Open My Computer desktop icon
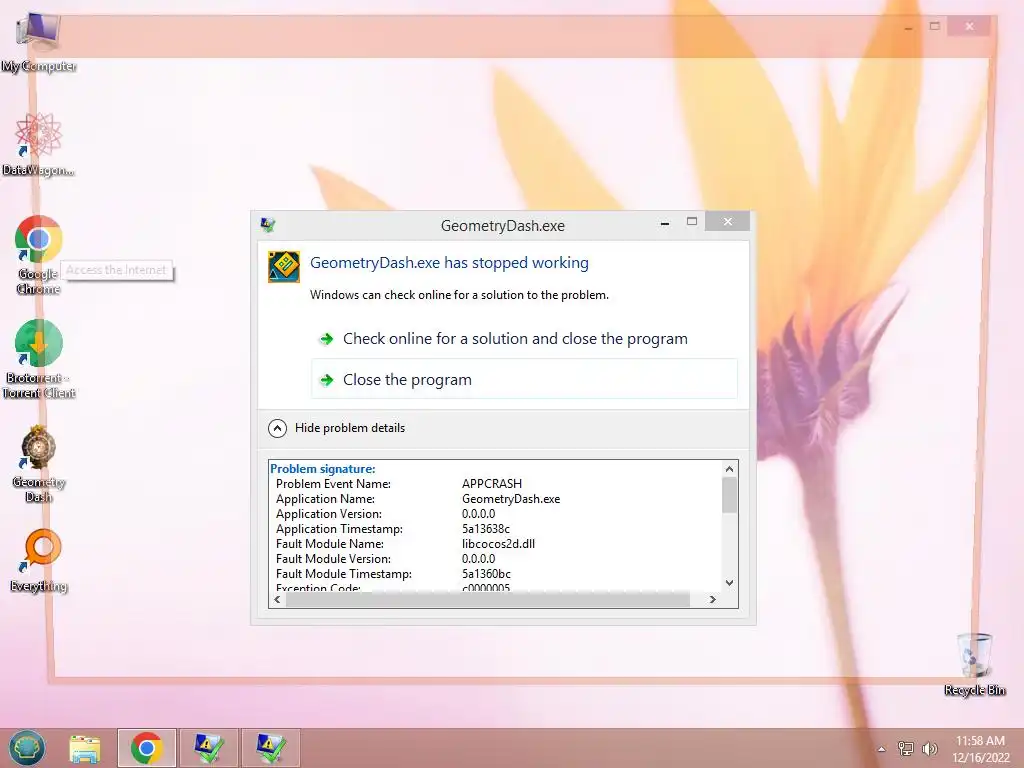The width and height of the screenshot is (1024, 768). 39,40
